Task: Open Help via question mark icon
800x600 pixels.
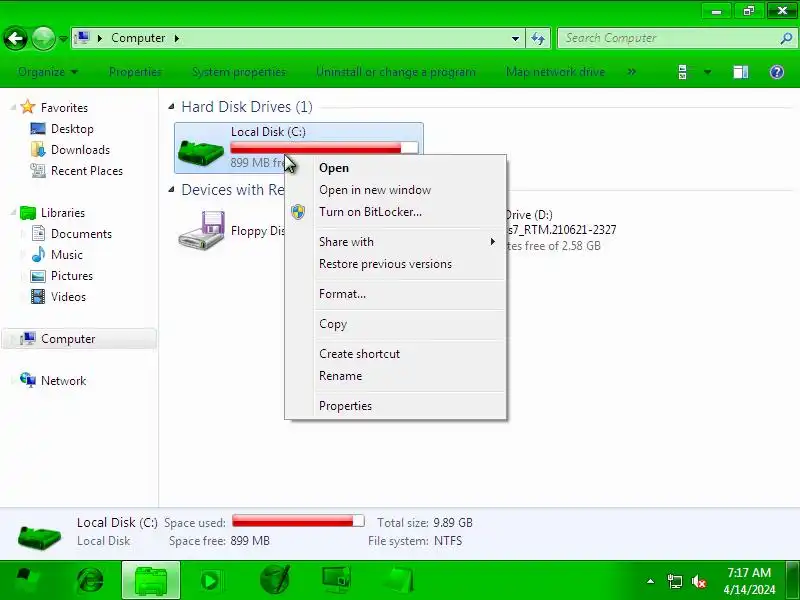Action: (777, 72)
